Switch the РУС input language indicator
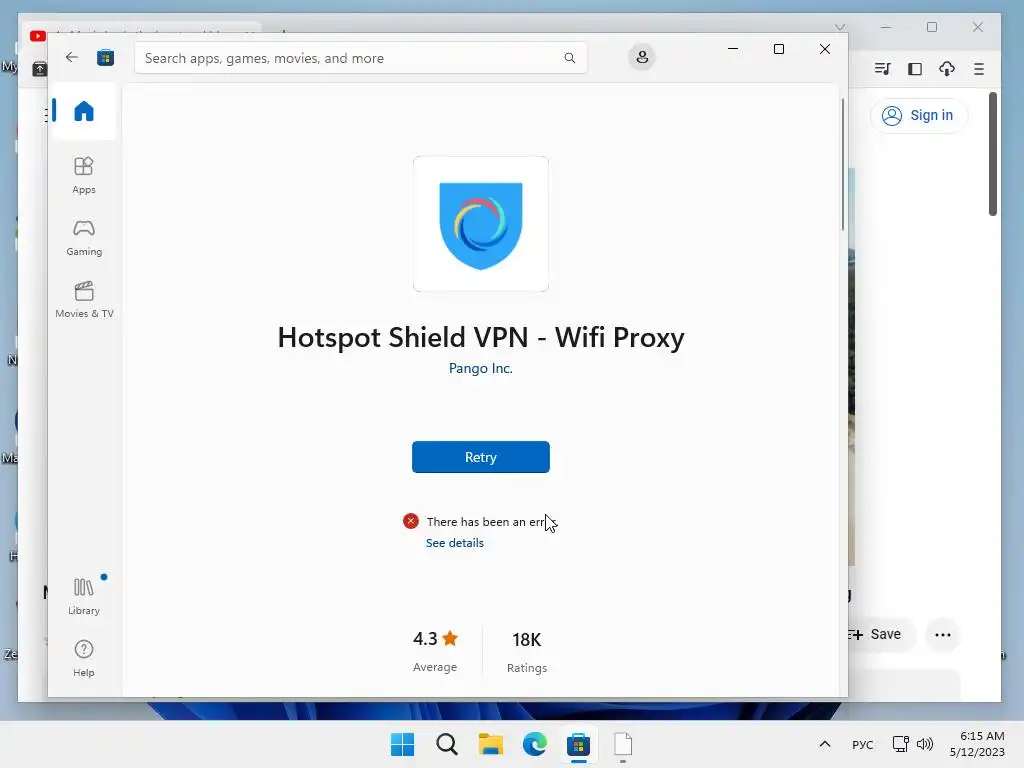 tap(863, 744)
